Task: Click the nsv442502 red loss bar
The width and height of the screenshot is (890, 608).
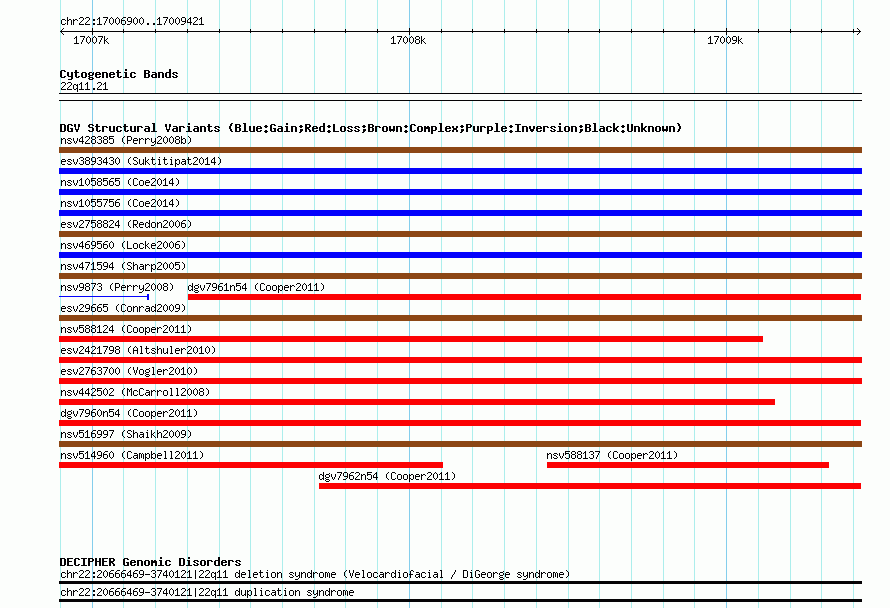Action: (x=417, y=402)
